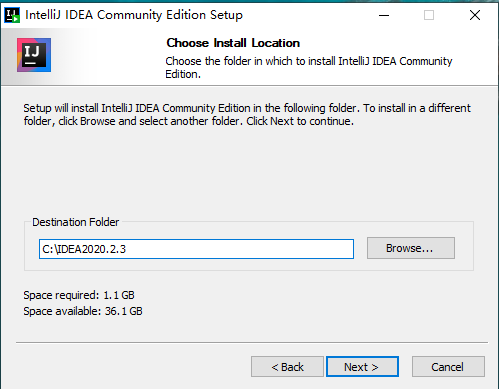Viewport: 499px width, 389px height.
Task: Go to the previous step with Back
Action: tap(287, 367)
